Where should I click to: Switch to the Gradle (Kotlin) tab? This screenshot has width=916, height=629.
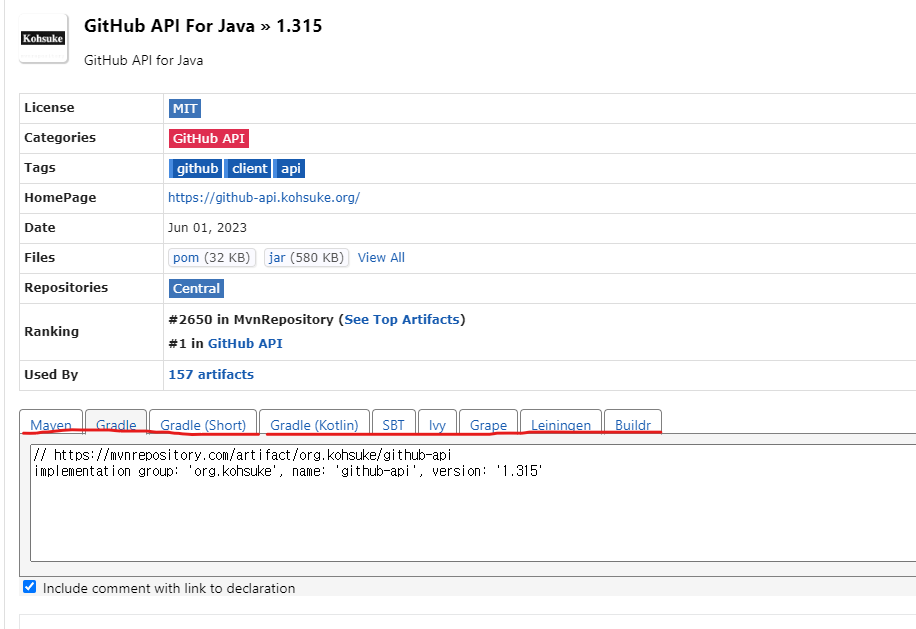[314, 422]
